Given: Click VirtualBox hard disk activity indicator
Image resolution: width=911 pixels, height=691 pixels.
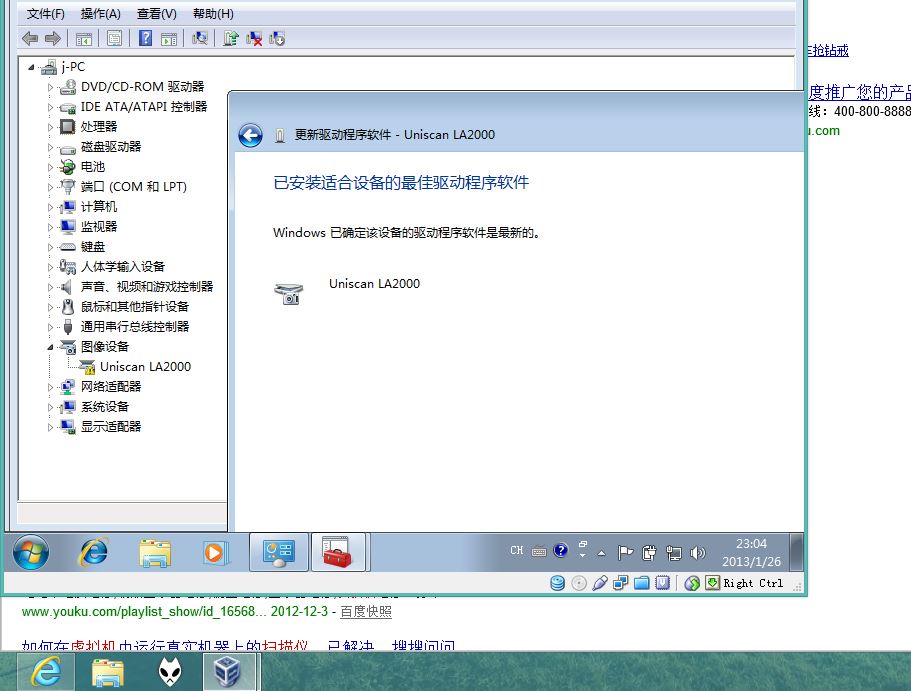Looking at the screenshot, I should [x=558, y=583].
